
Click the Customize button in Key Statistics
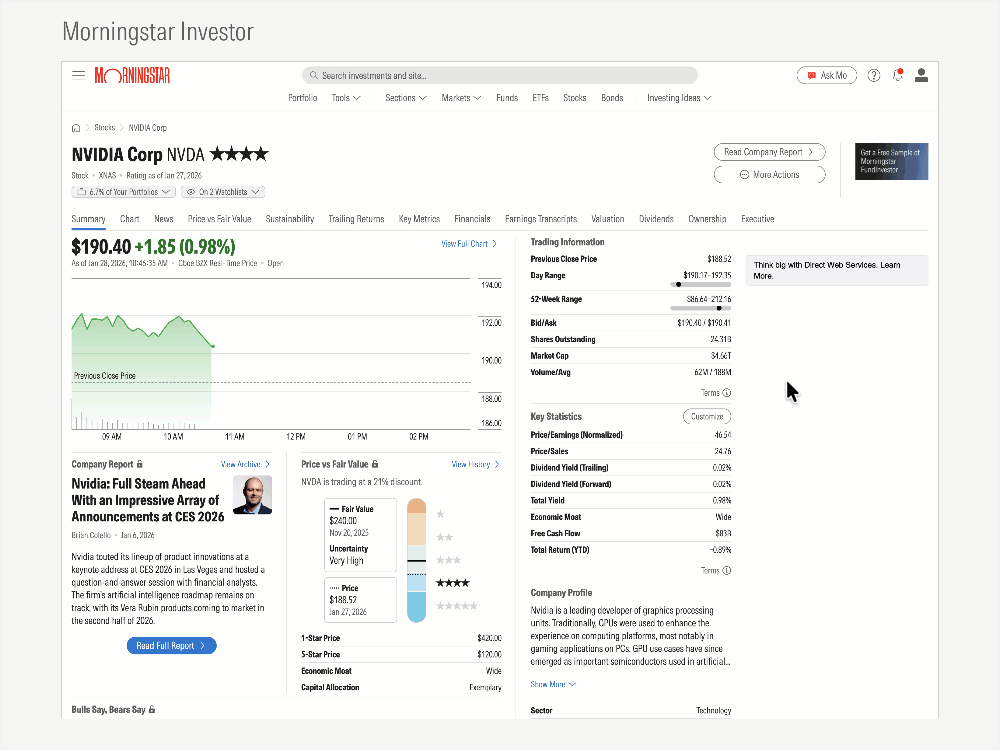707,416
